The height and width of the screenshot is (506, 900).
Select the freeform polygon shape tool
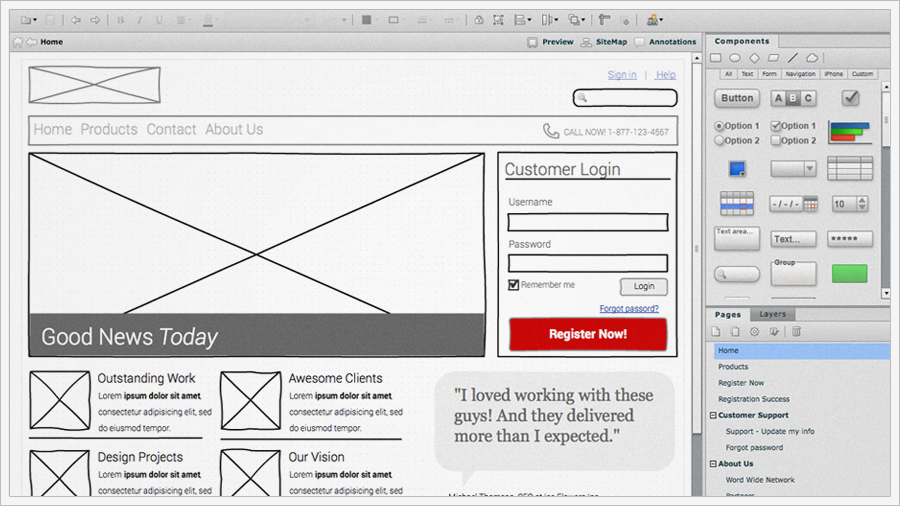click(x=812, y=58)
